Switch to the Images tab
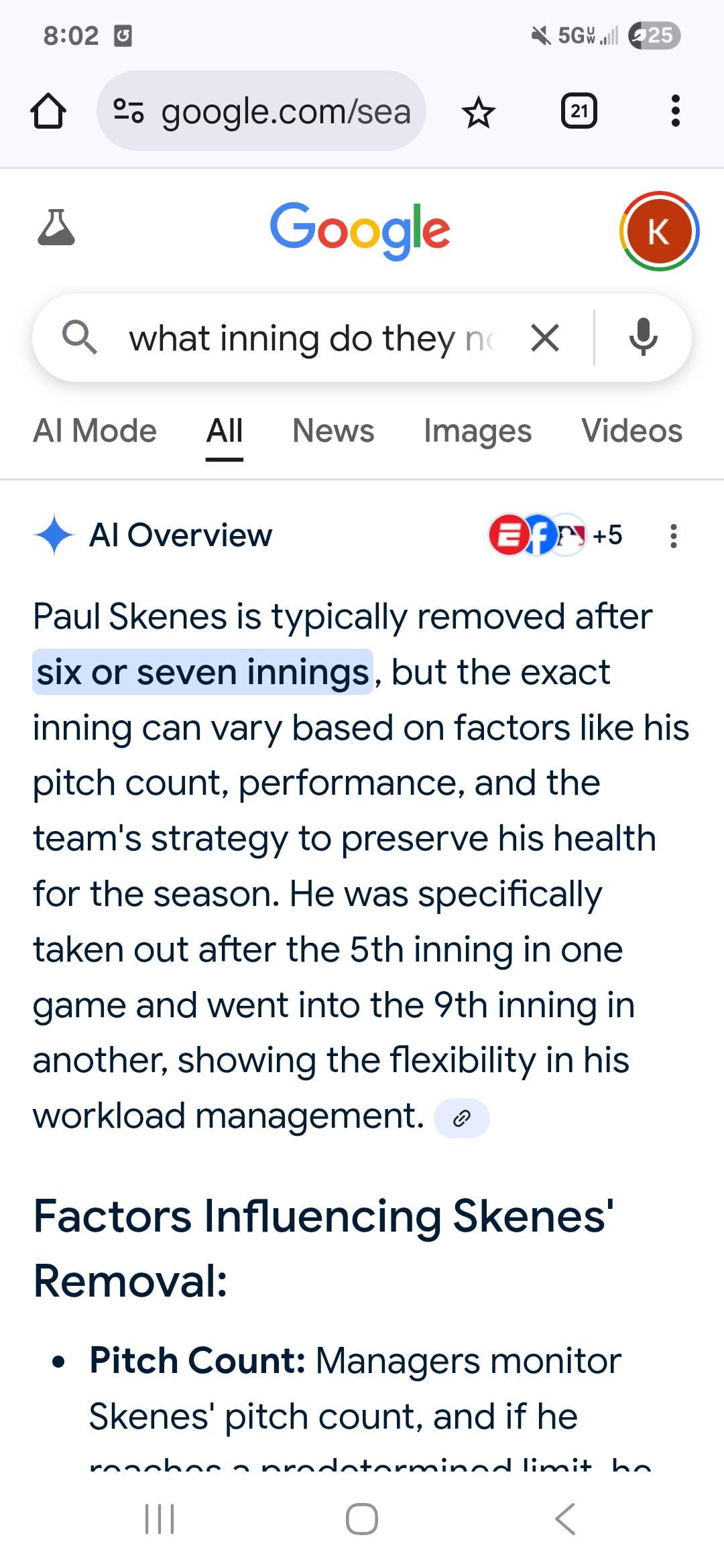724x1568 pixels. pyautogui.click(x=477, y=431)
